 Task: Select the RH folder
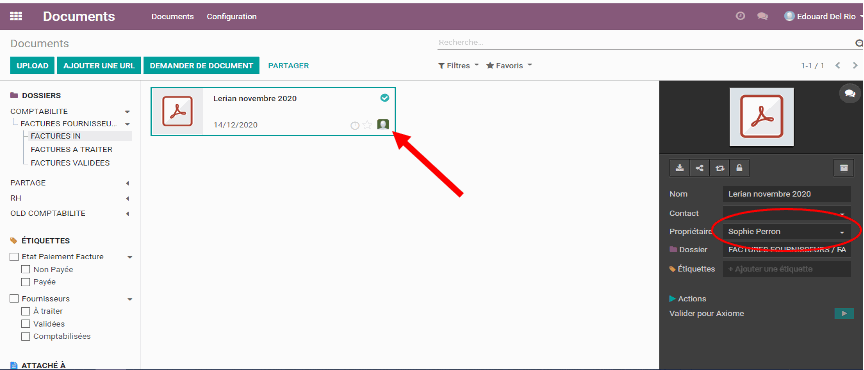16,199
